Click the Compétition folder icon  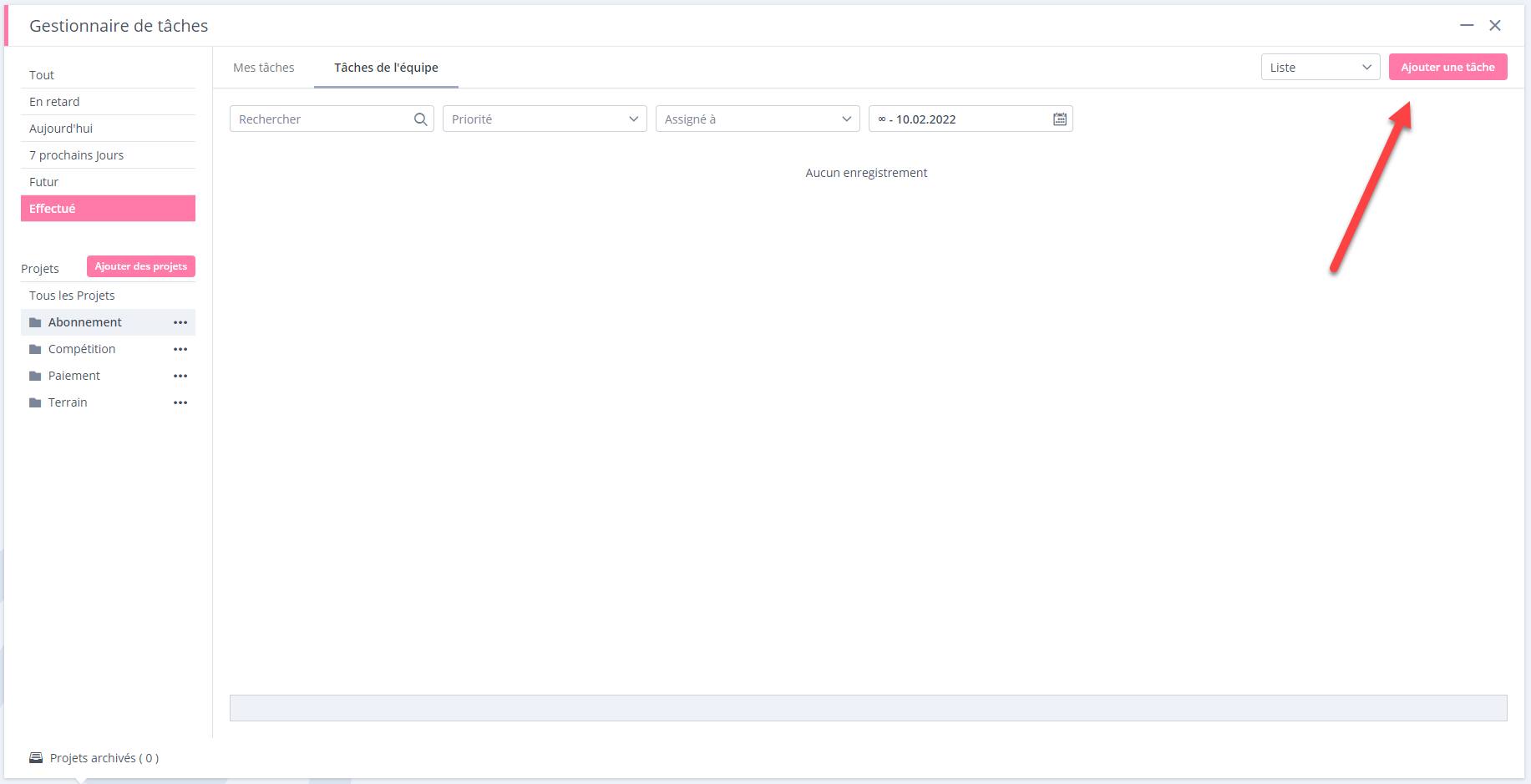click(35, 349)
